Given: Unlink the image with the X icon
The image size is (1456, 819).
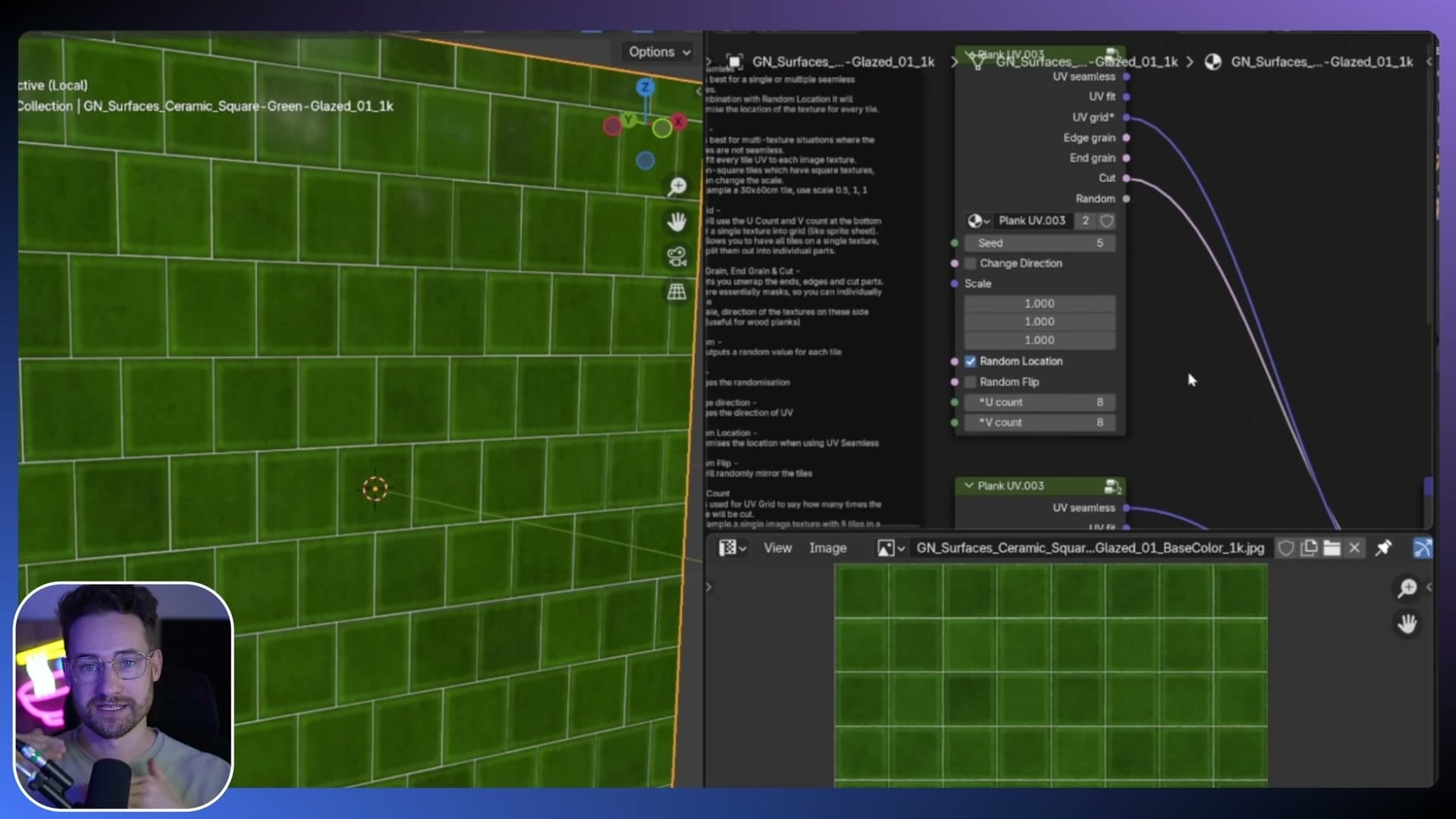Looking at the screenshot, I should tap(1354, 548).
